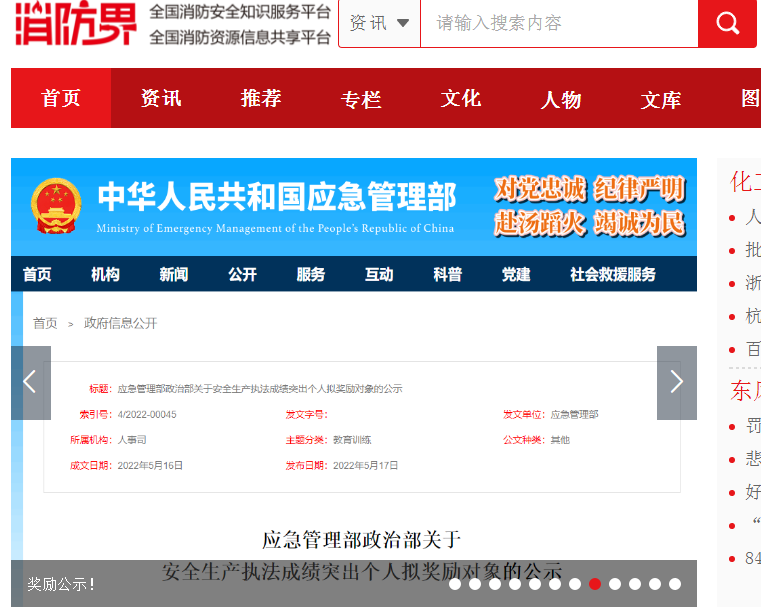Click the 首页 breadcrumb link

(x=45, y=323)
